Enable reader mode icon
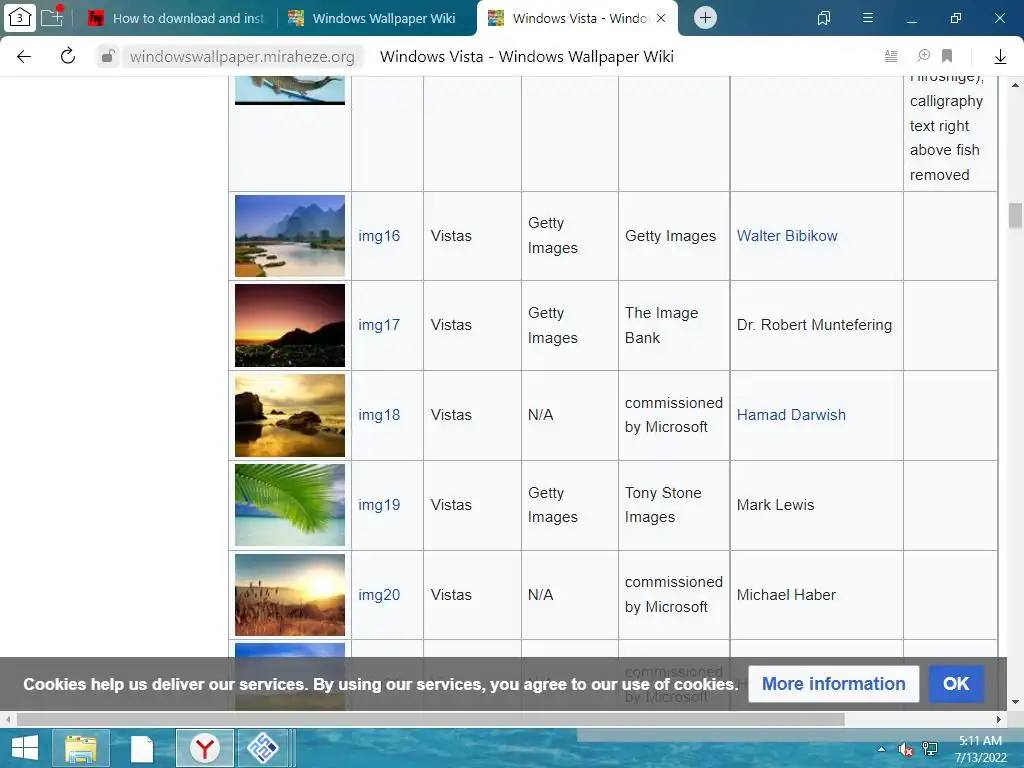1024x768 pixels. coord(891,56)
